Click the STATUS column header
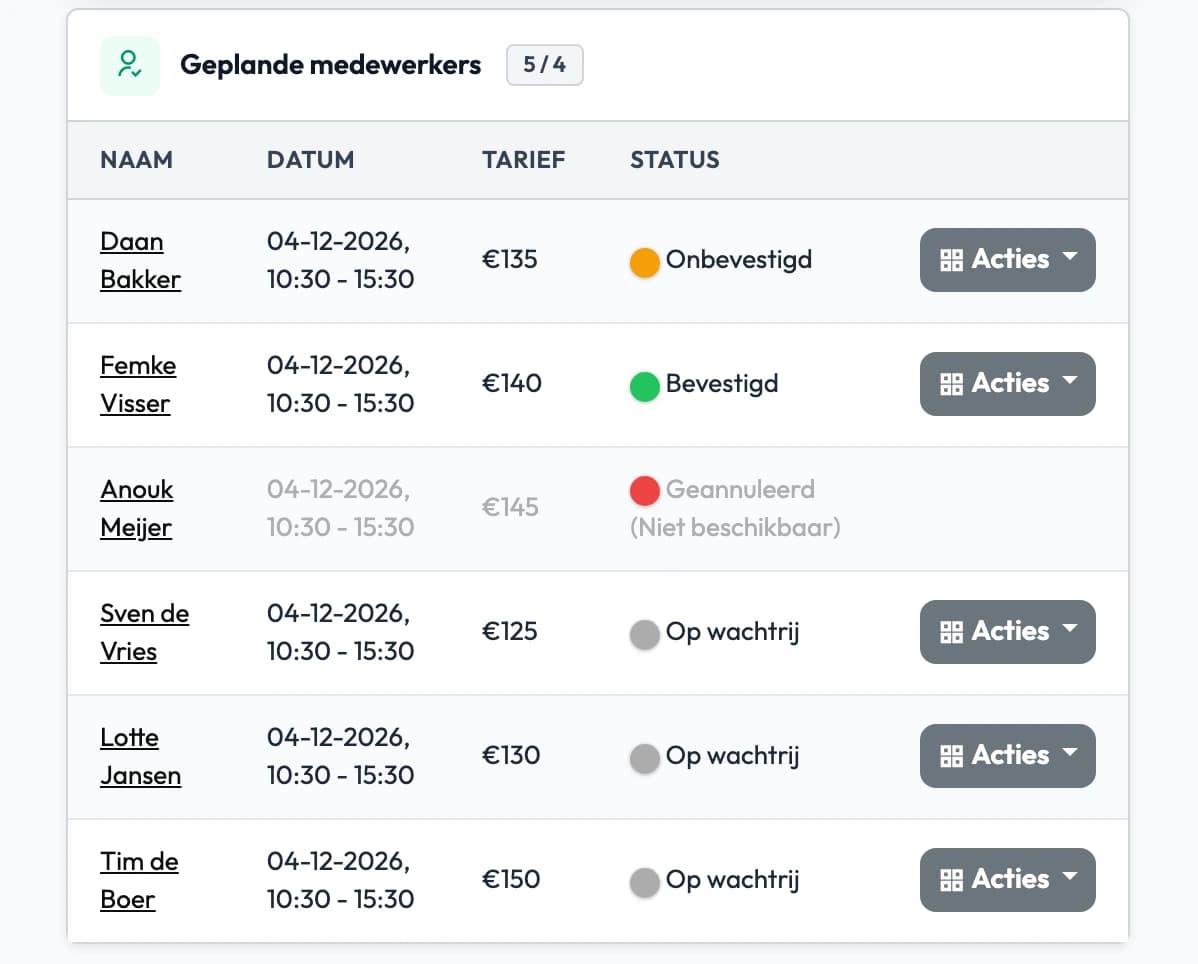The width and height of the screenshot is (1198, 964). 675,160
